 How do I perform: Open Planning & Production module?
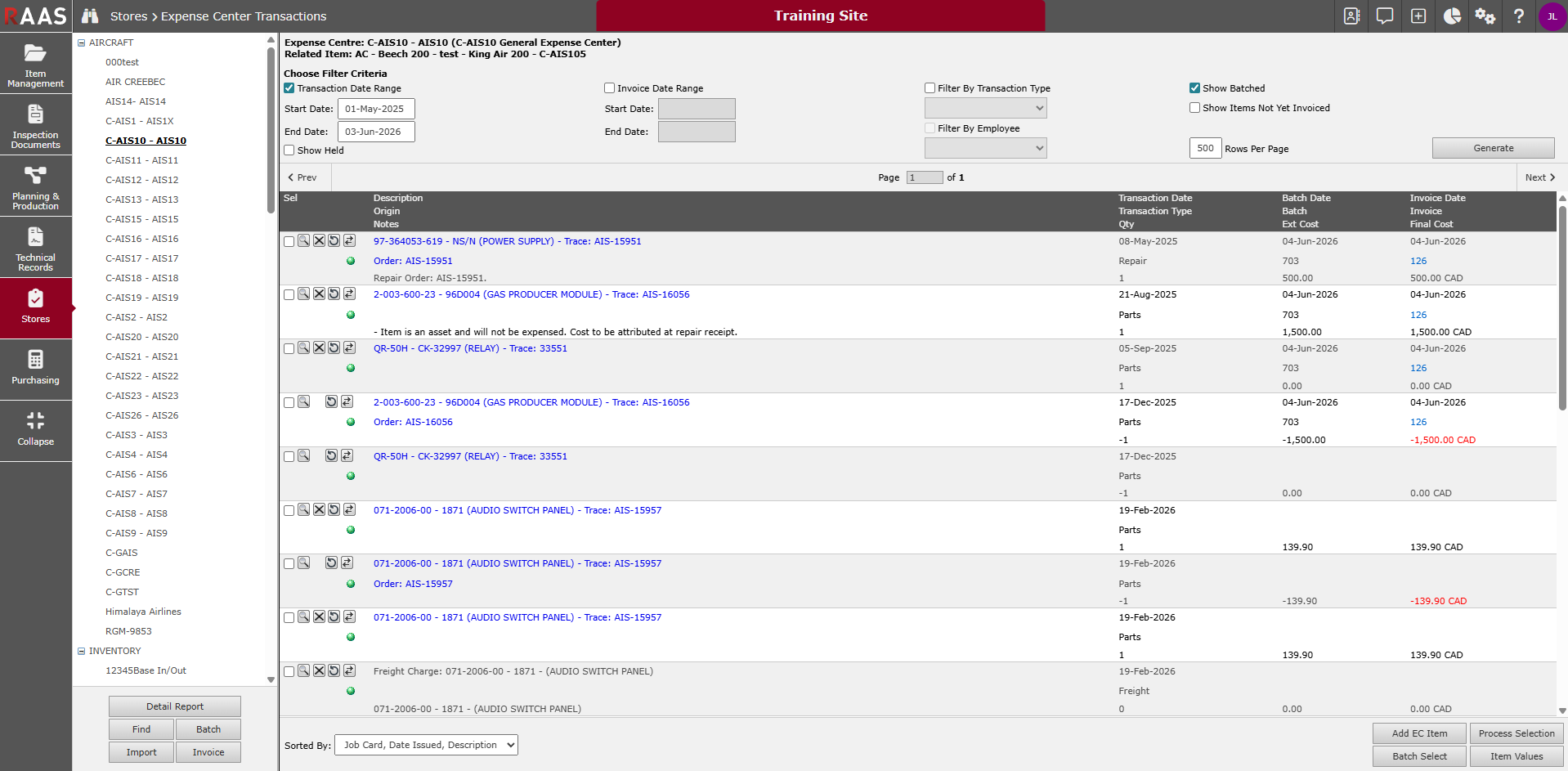coord(36,186)
